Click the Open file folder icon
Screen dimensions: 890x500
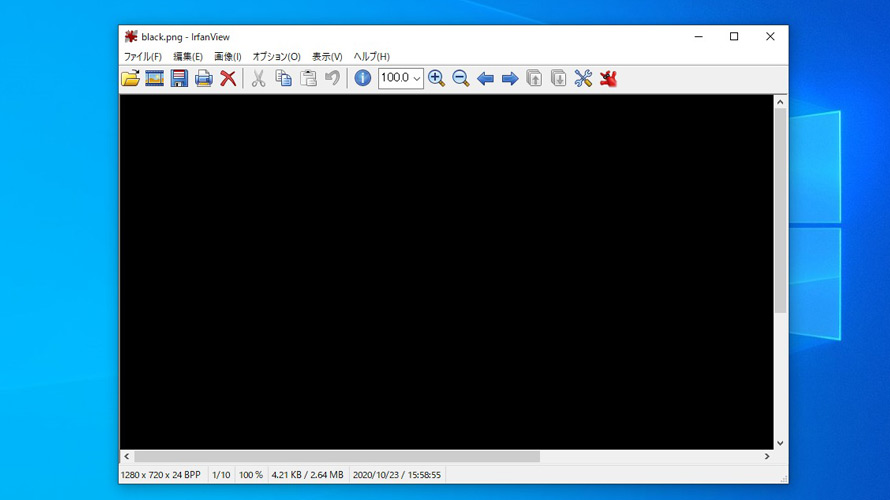[x=131, y=78]
